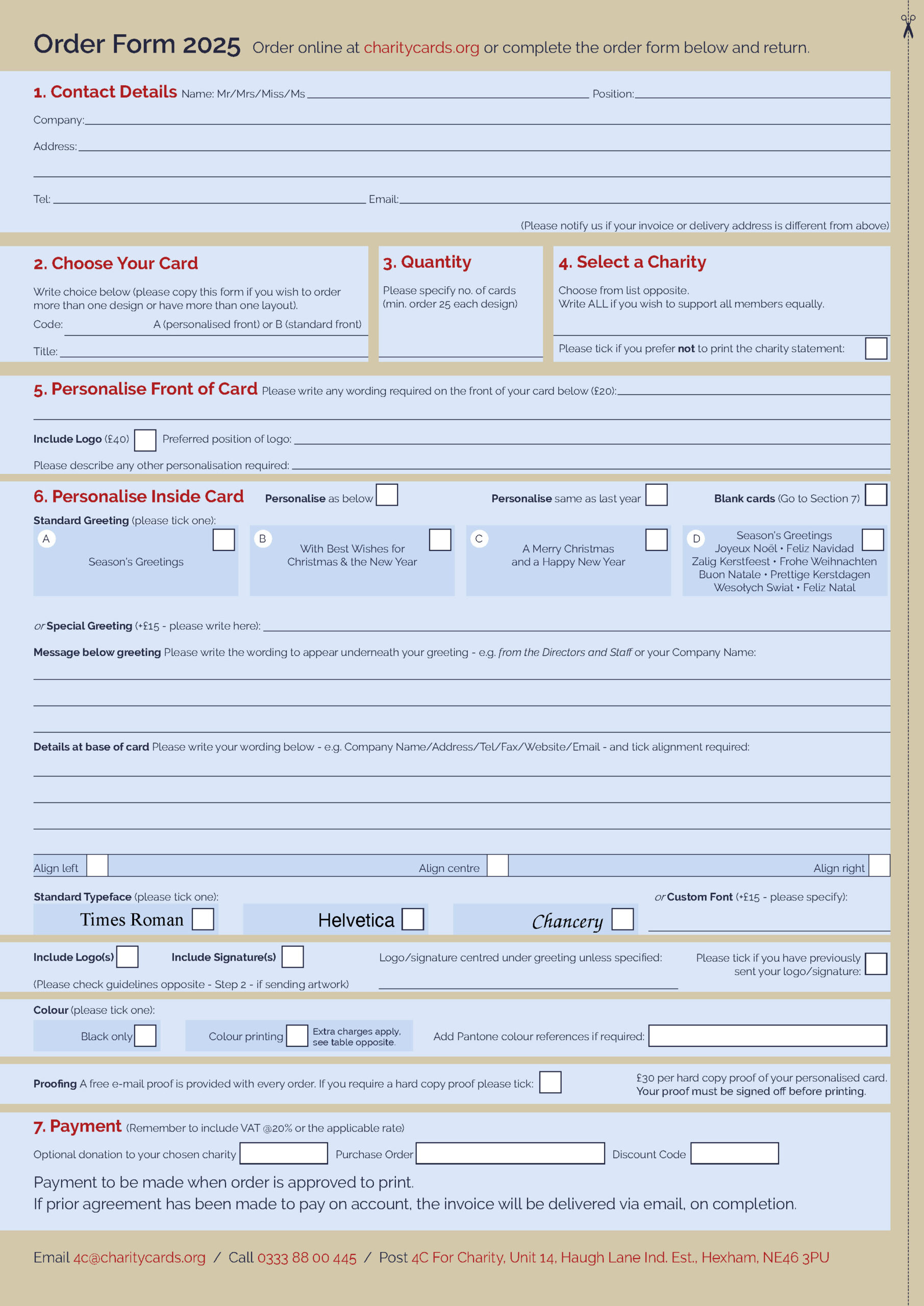
Task: Click the '4. Select a Charity' heading
Action: (x=632, y=262)
